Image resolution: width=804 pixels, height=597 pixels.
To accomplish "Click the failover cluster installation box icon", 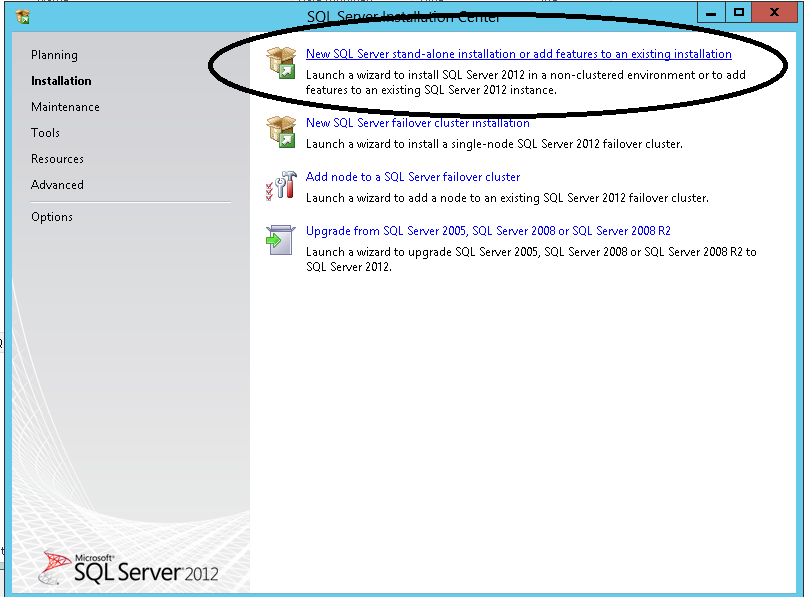I will [x=281, y=132].
